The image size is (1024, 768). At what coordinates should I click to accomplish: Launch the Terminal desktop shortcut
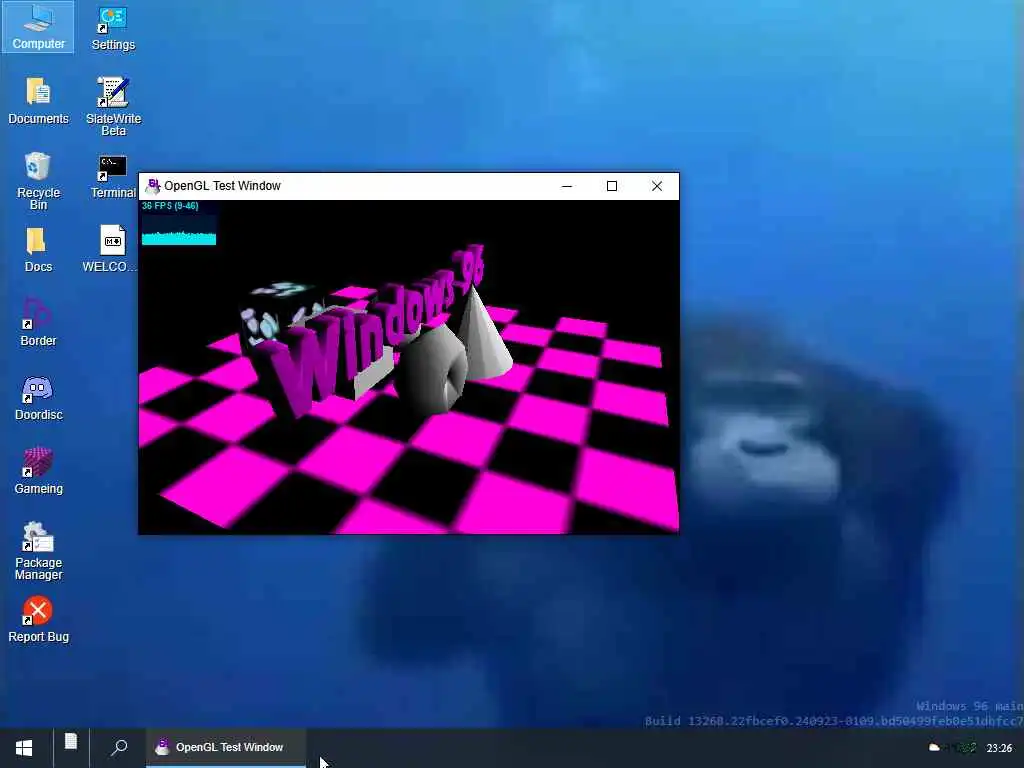pos(113,176)
